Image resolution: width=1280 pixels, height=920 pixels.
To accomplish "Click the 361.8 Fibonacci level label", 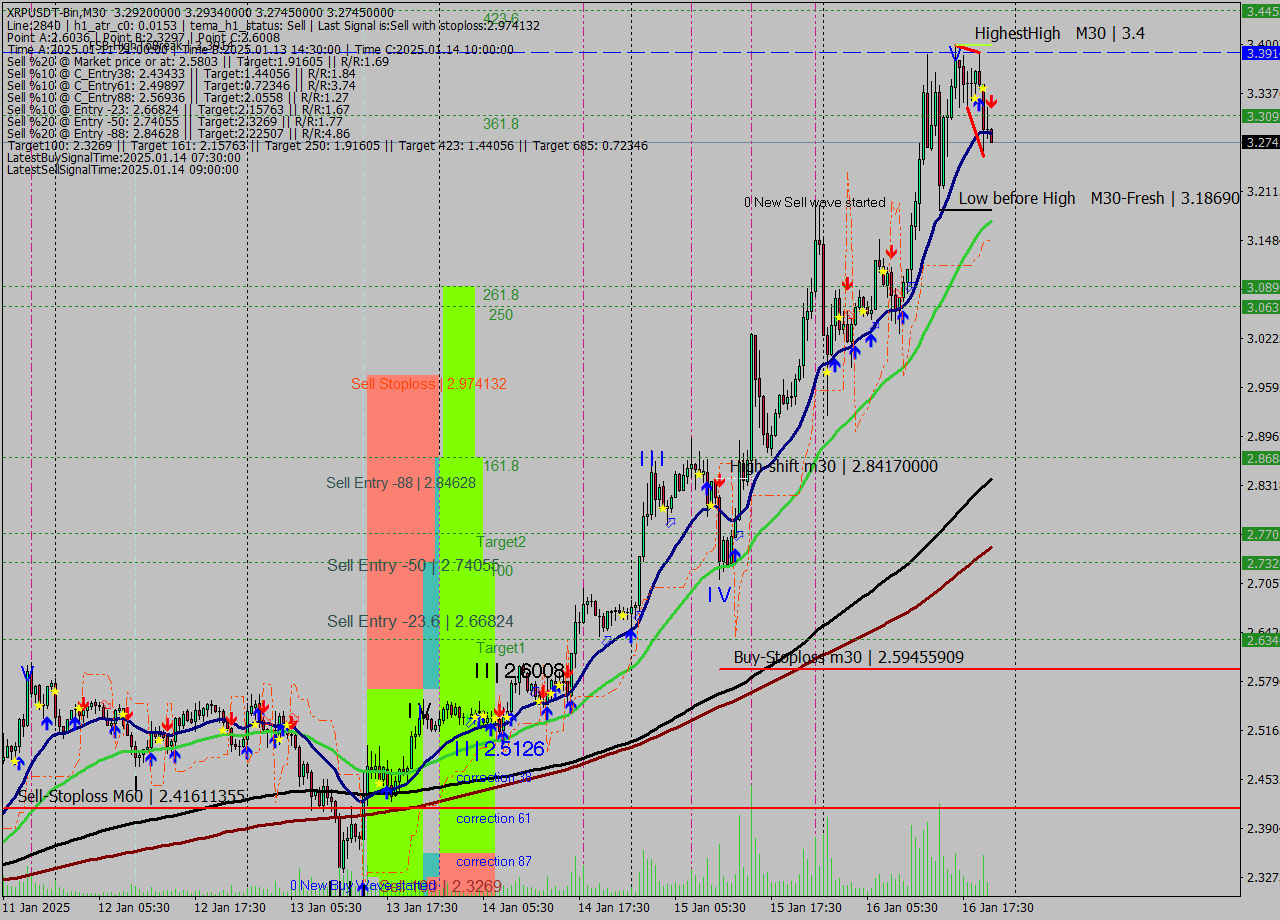I will click(501, 124).
